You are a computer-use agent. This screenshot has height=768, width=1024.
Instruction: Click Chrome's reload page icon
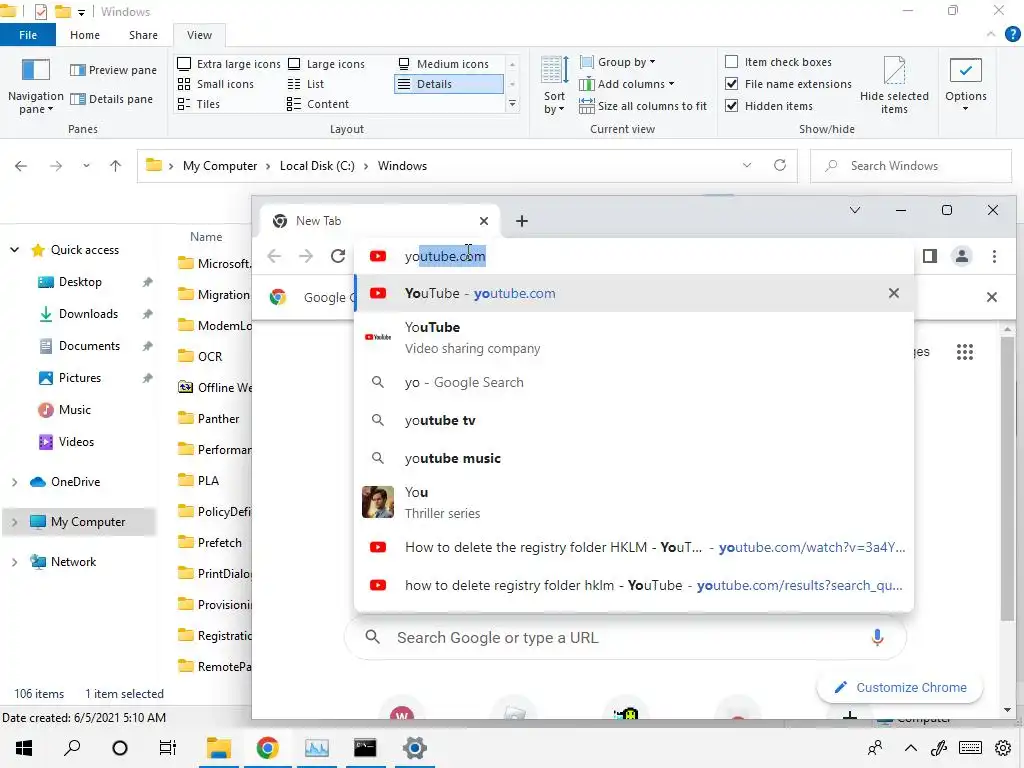(338, 256)
